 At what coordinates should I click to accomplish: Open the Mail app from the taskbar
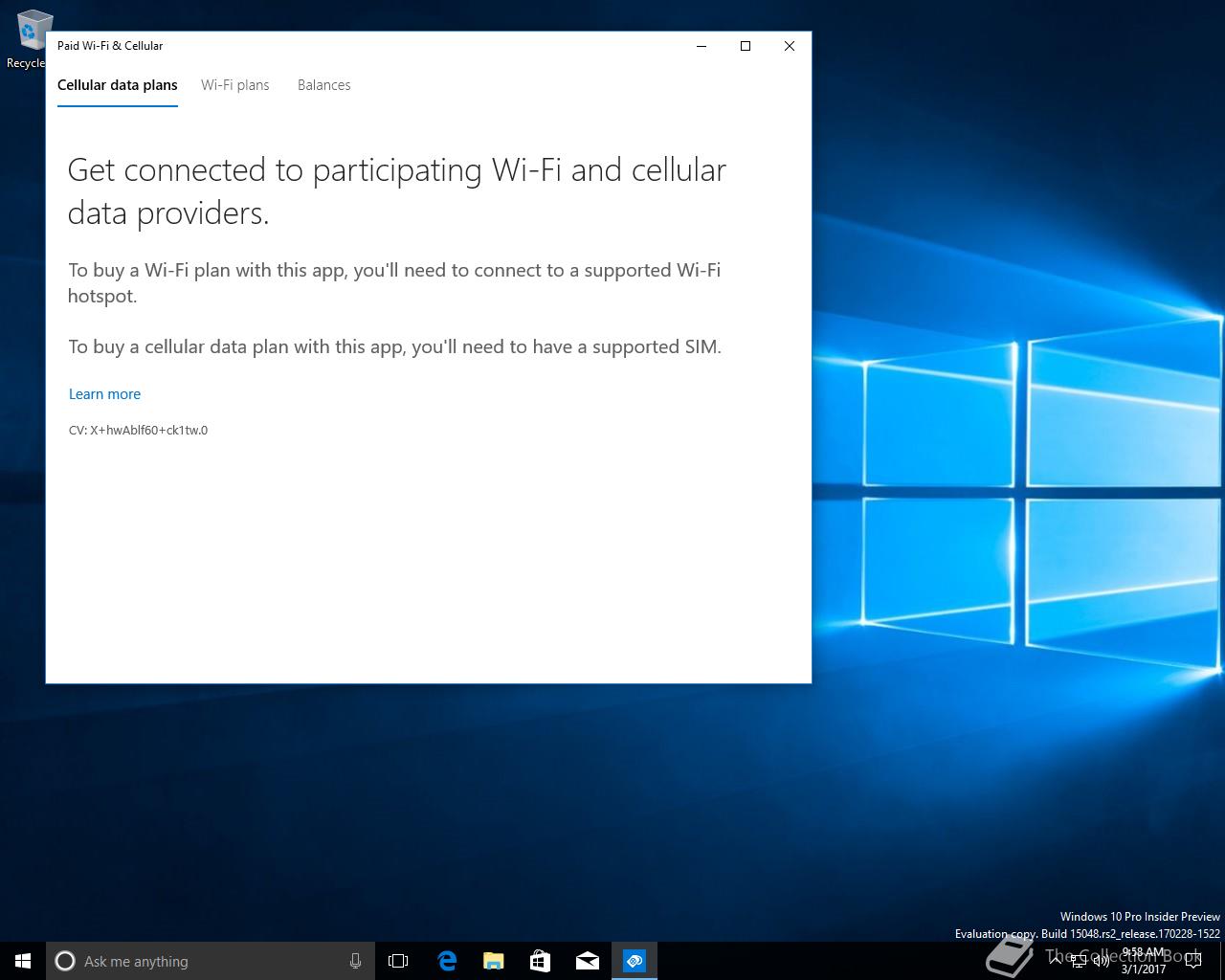(x=588, y=961)
